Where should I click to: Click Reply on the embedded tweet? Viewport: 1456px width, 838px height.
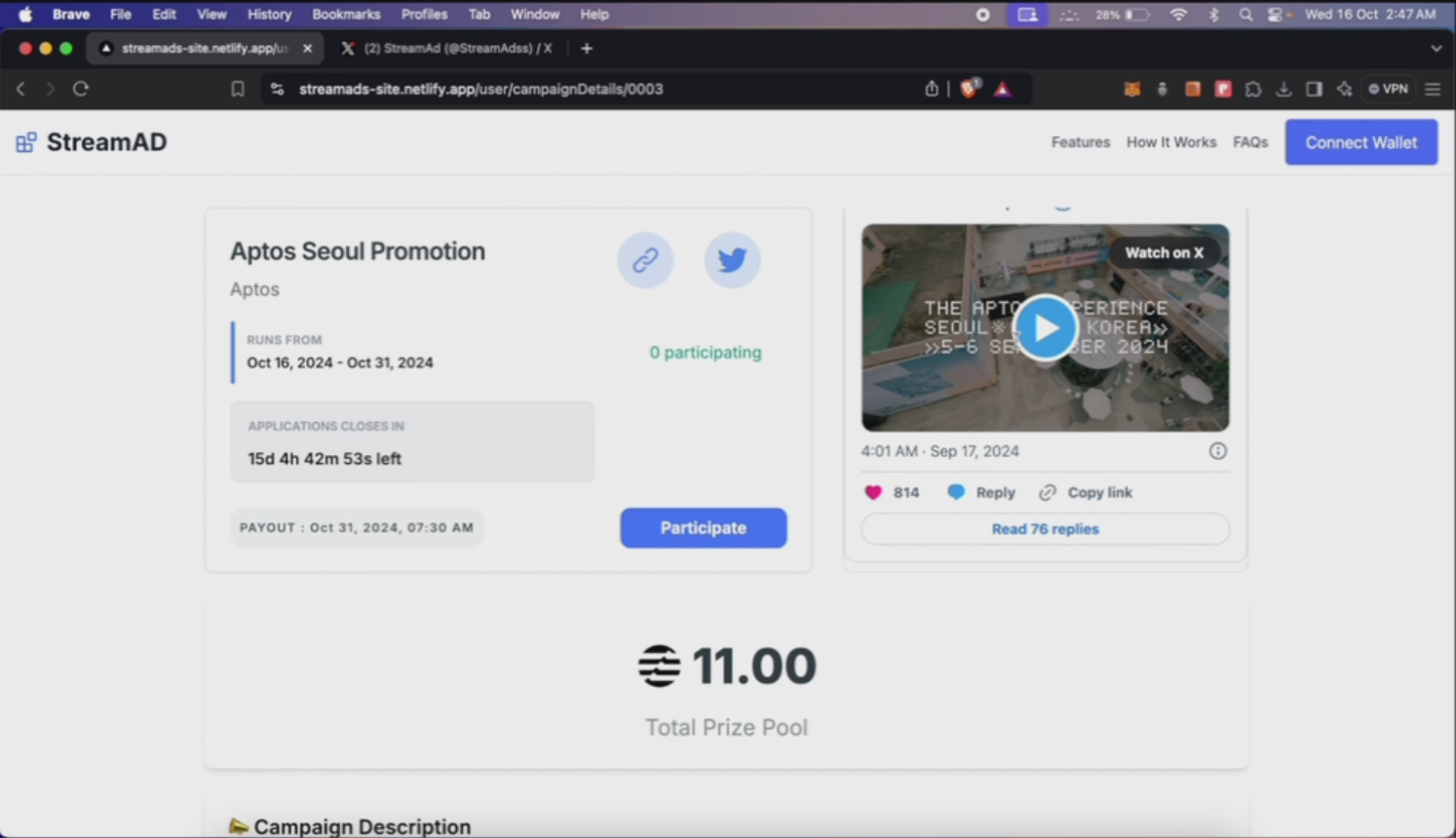point(981,492)
